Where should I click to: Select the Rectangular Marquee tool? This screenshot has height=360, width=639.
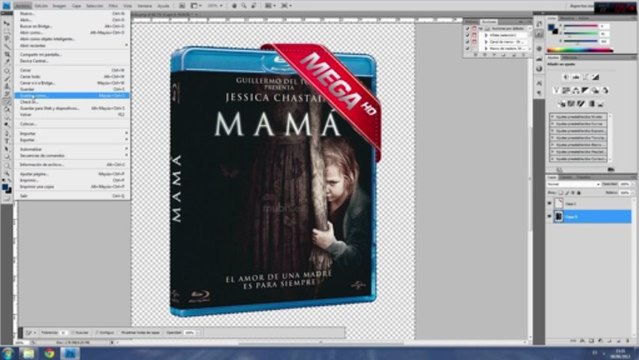[7, 31]
